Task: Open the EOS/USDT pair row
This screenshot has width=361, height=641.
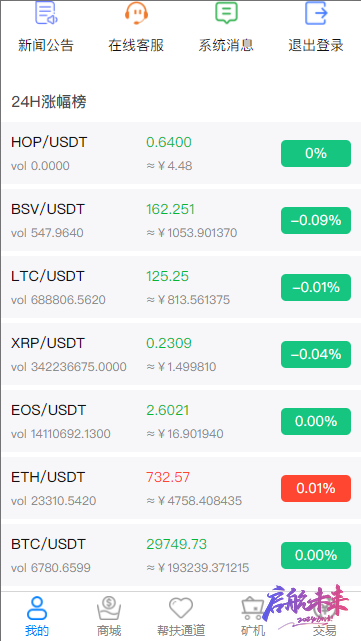Action: (181, 421)
